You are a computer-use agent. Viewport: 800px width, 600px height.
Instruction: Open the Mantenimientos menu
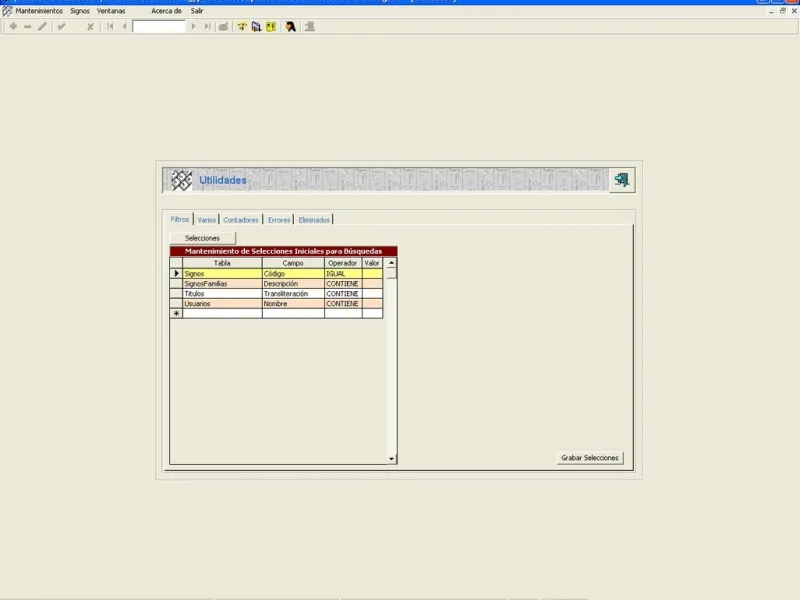click(39, 11)
